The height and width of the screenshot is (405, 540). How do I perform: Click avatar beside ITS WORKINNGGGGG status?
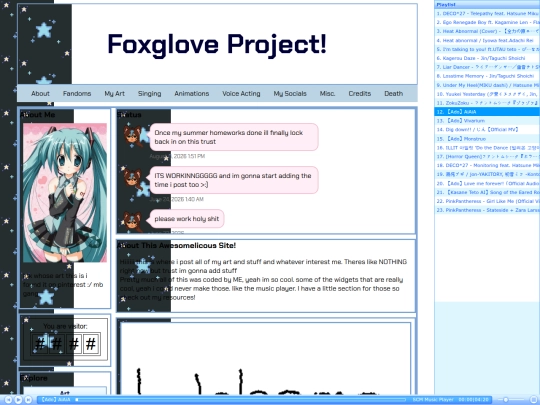point(133,179)
